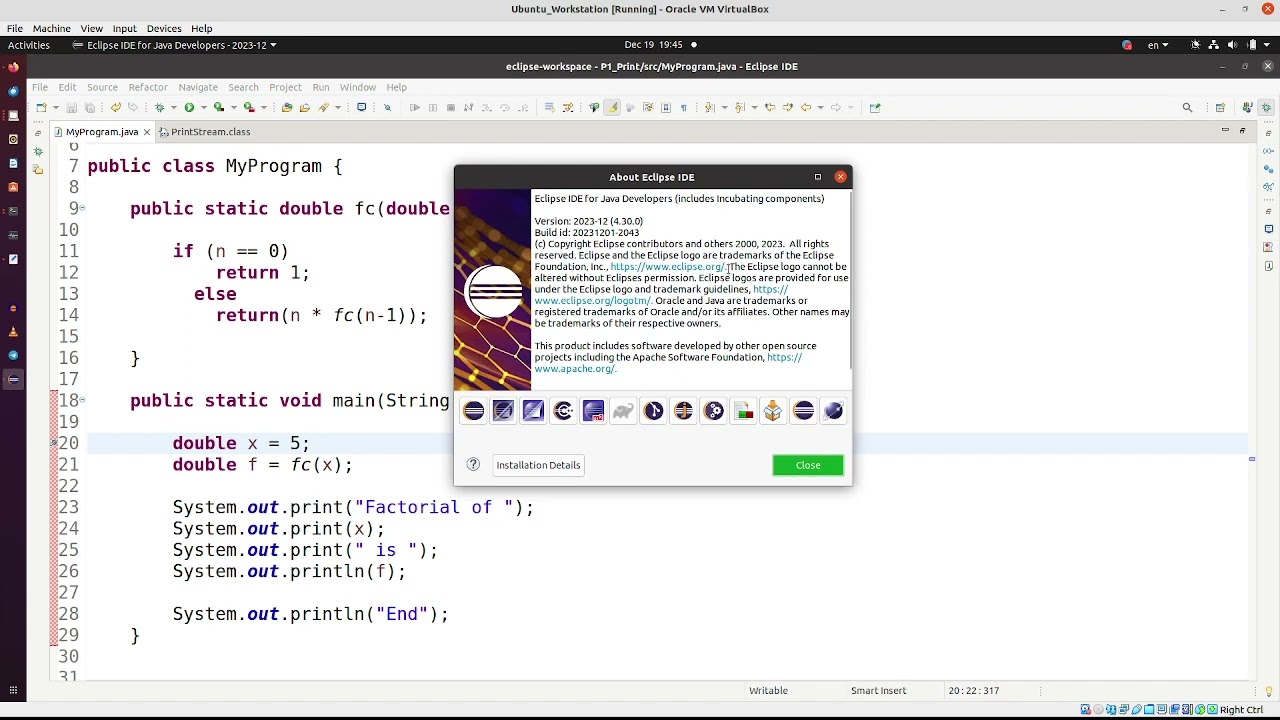Open the help question mark in About dialog
The width and height of the screenshot is (1280, 720).
473,464
